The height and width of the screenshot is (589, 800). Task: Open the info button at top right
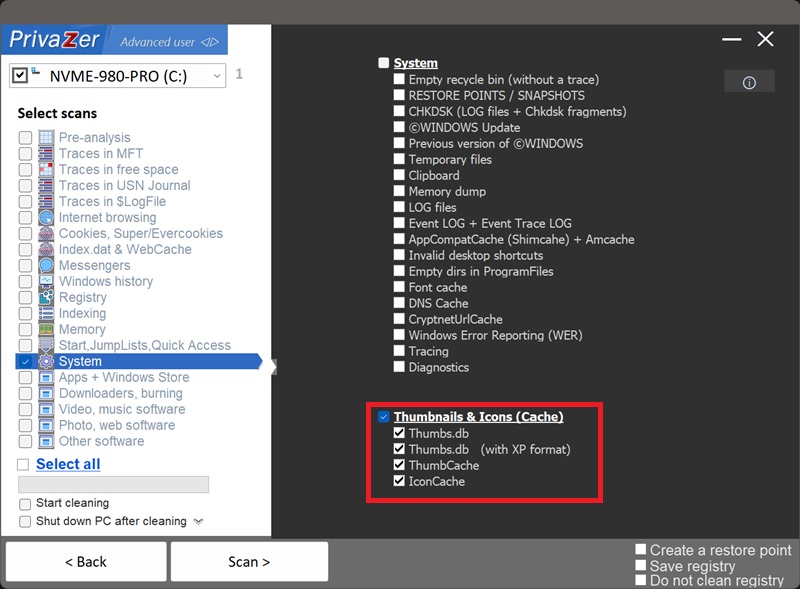[x=749, y=82]
